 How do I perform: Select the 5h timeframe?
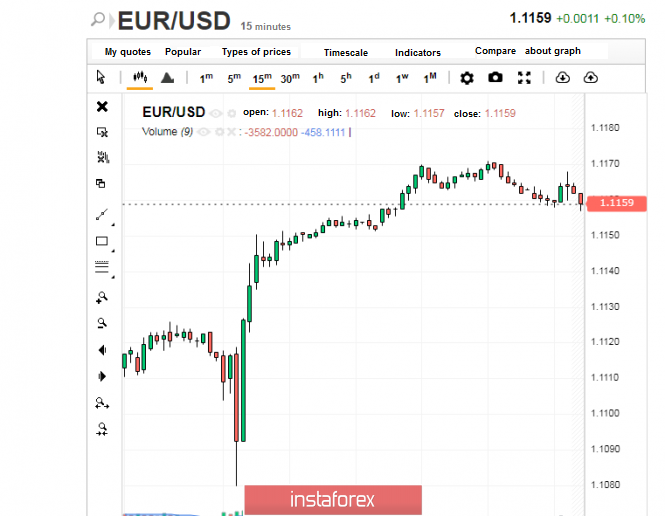[x=346, y=78]
